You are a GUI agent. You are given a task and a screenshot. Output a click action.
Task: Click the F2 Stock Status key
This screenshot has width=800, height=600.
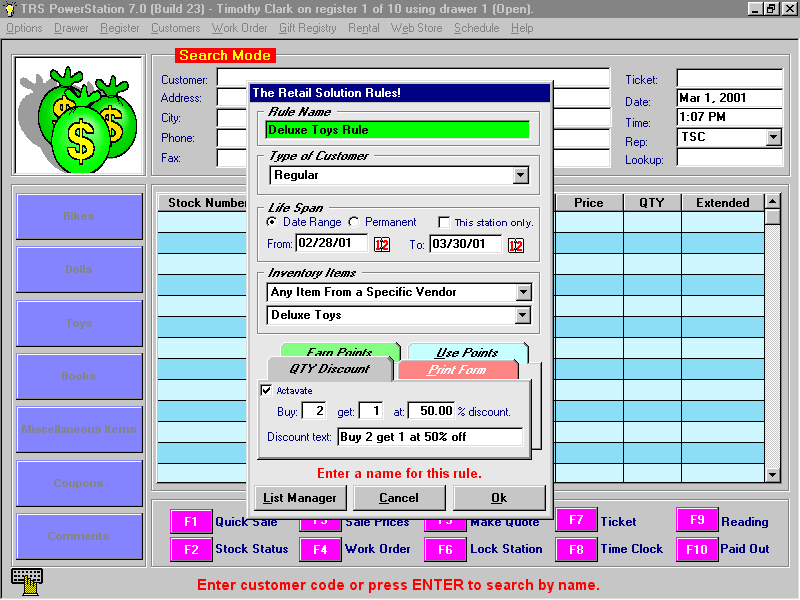[191, 549]
